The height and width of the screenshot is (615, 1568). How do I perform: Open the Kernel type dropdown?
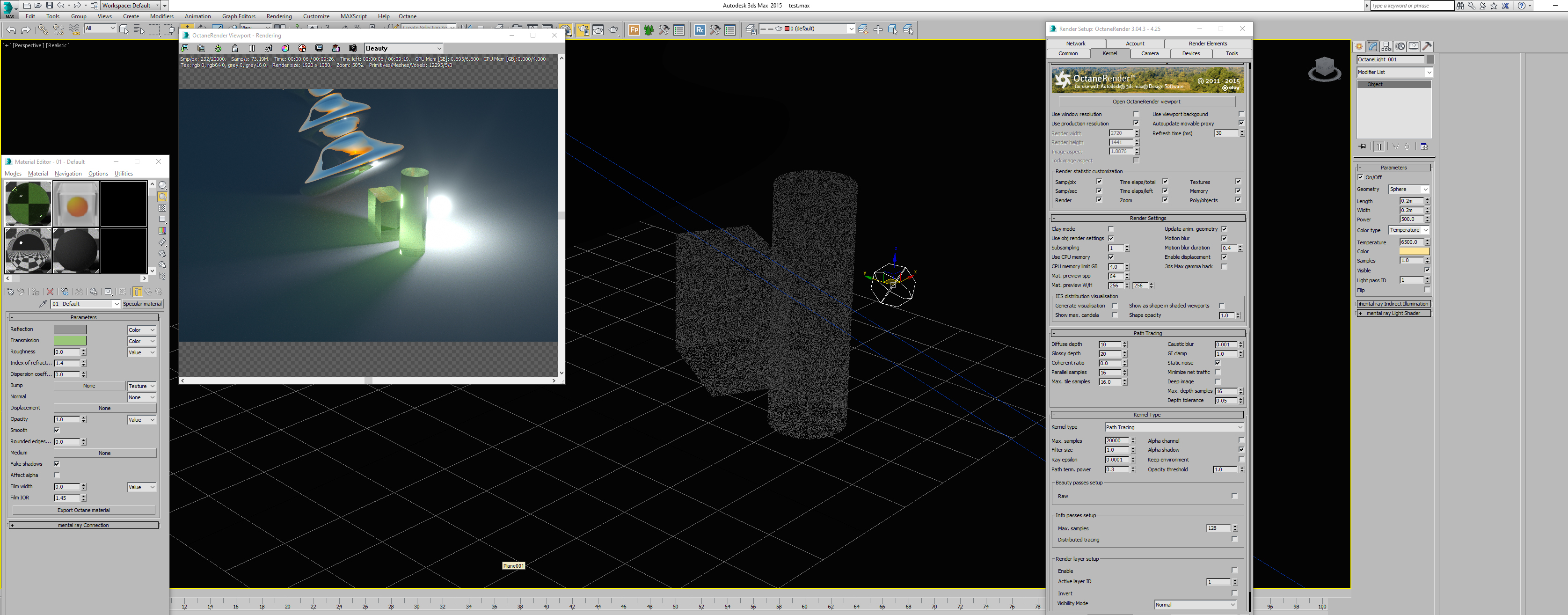(x=1174, y=427)
